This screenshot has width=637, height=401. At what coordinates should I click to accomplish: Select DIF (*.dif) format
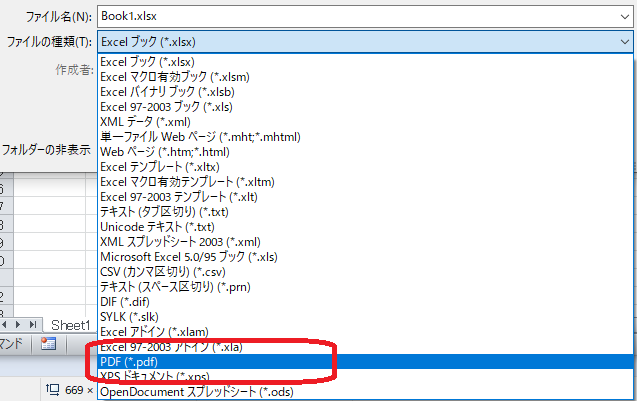[366, 302]
